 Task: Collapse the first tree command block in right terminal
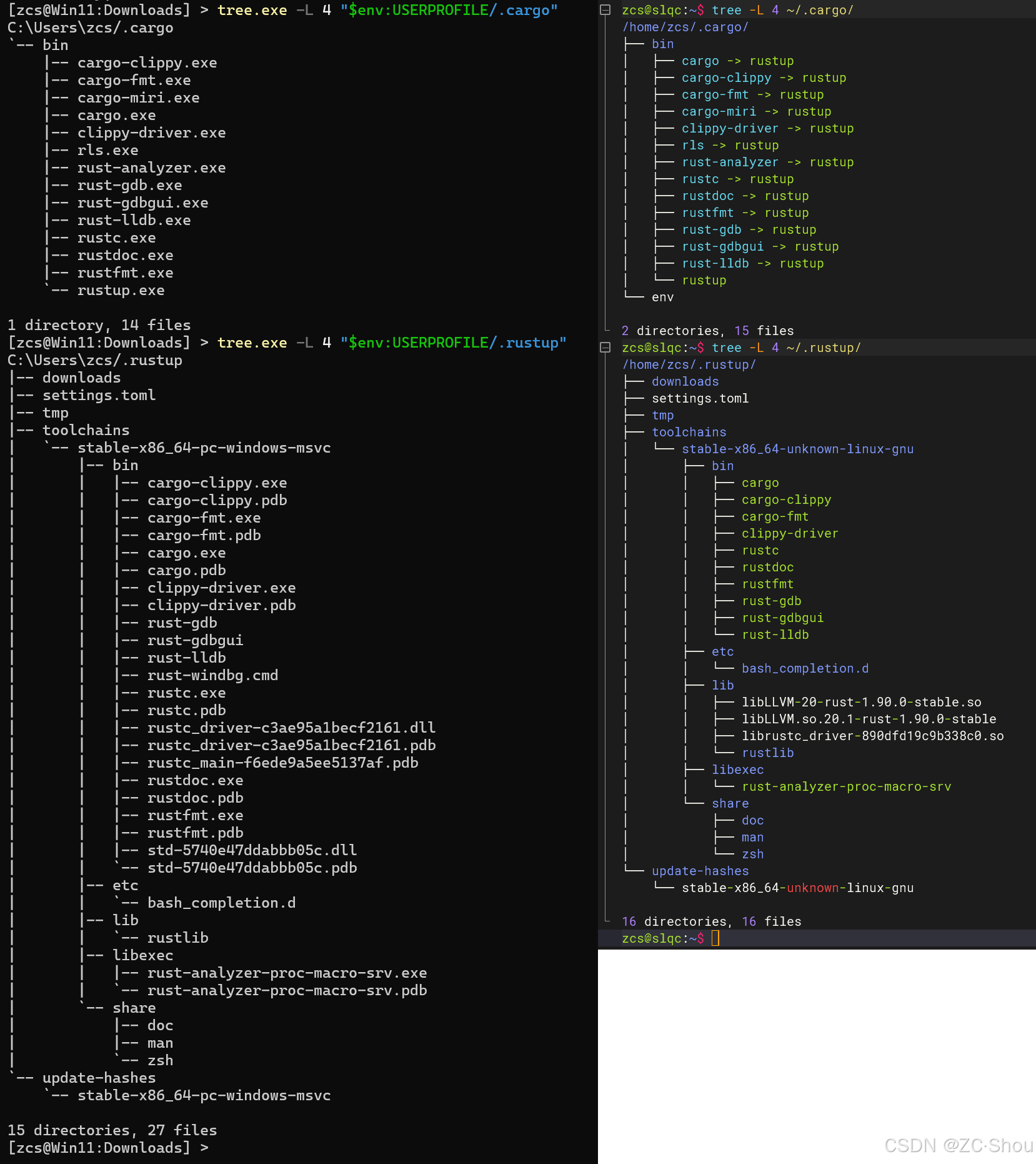coord(605,10)
